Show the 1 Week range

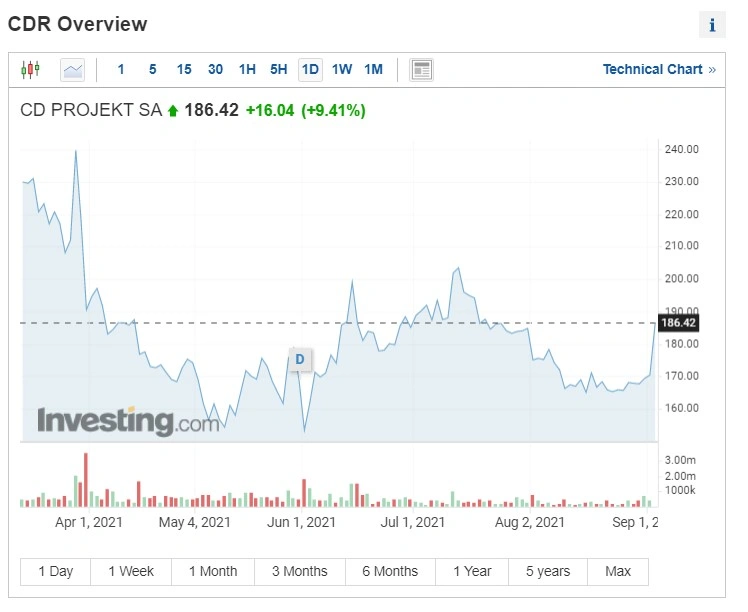[131, 571]
